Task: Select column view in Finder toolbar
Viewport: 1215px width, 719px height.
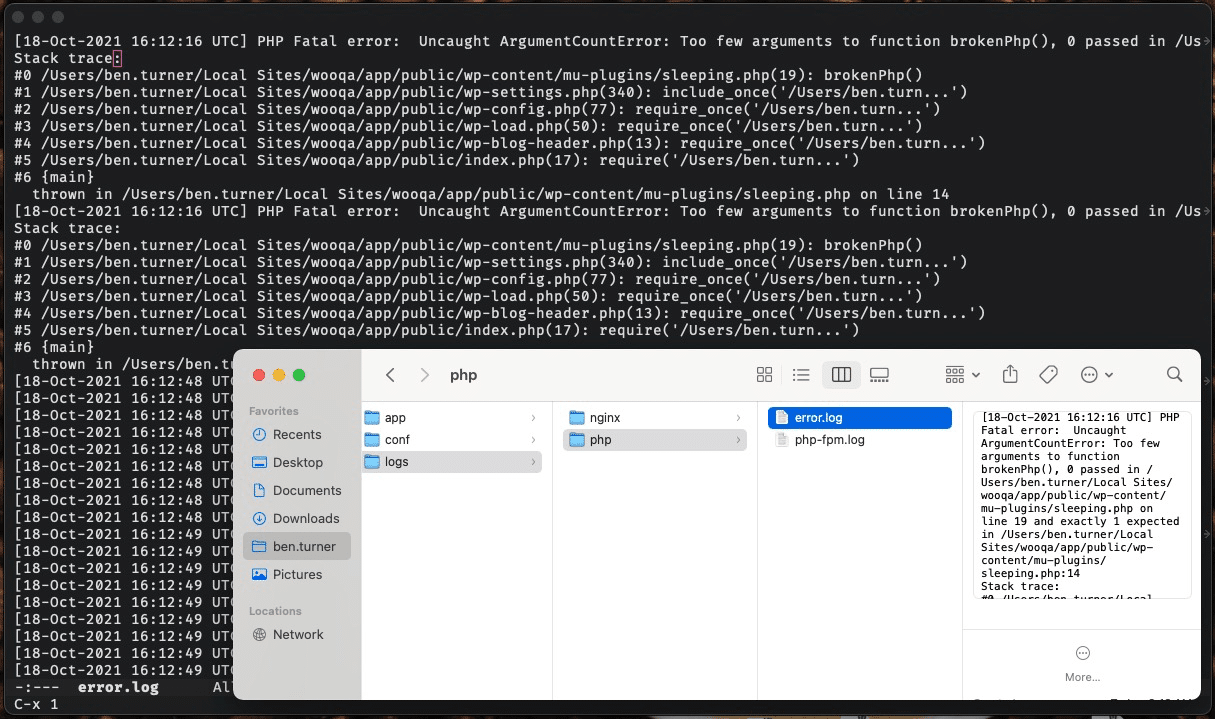Action: coord(841,375)
